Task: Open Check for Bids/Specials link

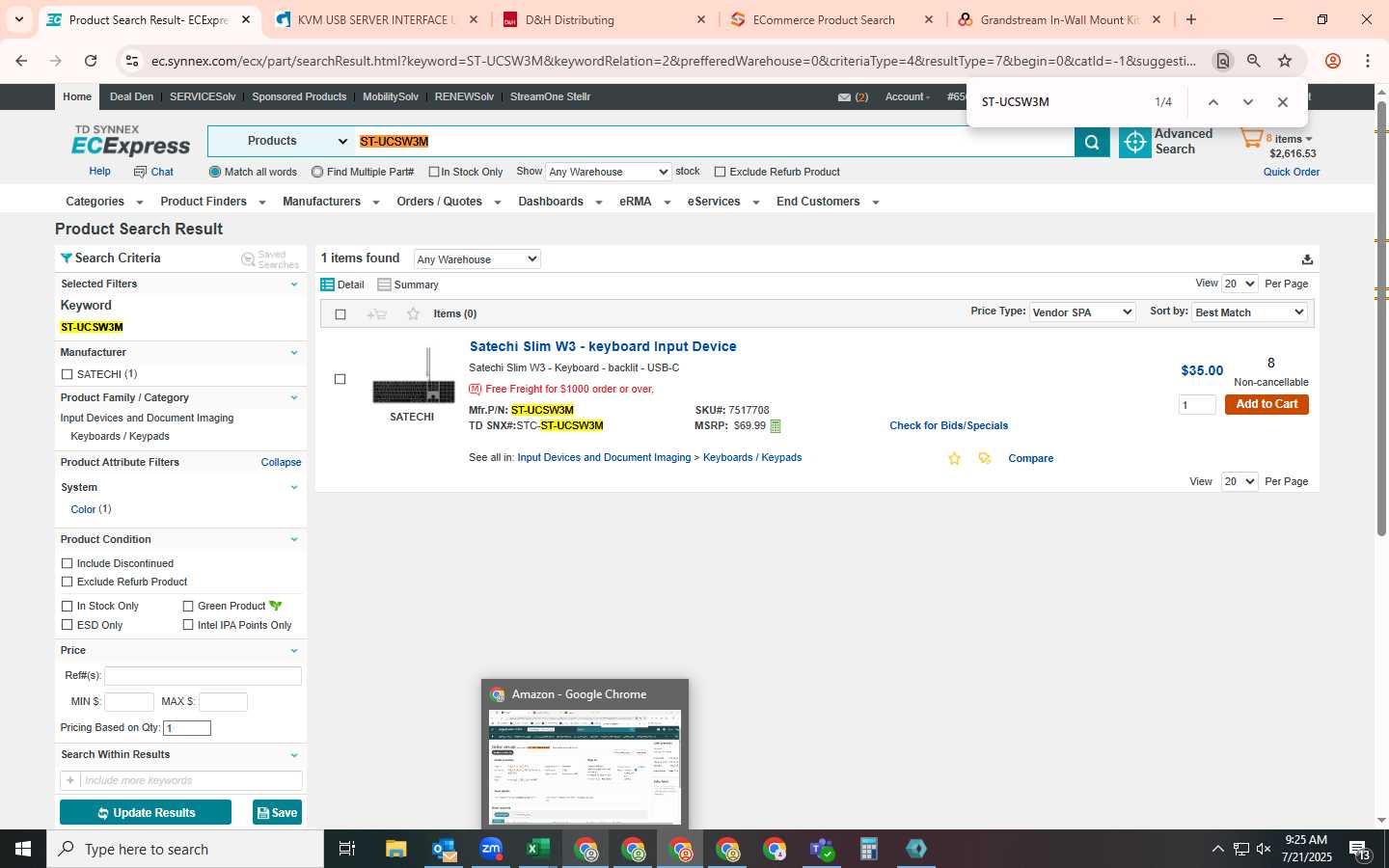Action: (948, 425)
